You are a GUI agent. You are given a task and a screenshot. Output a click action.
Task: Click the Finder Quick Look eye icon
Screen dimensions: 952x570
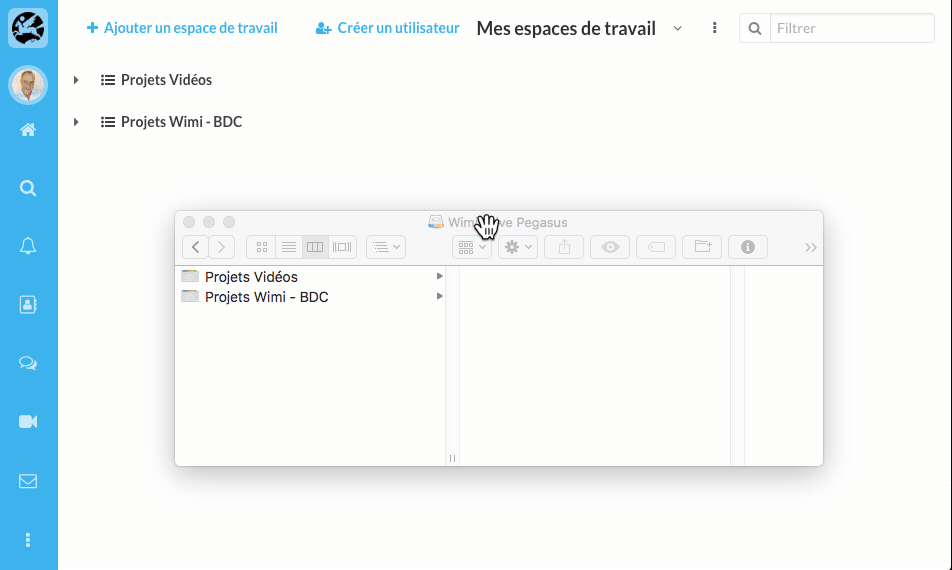(610, 247)
